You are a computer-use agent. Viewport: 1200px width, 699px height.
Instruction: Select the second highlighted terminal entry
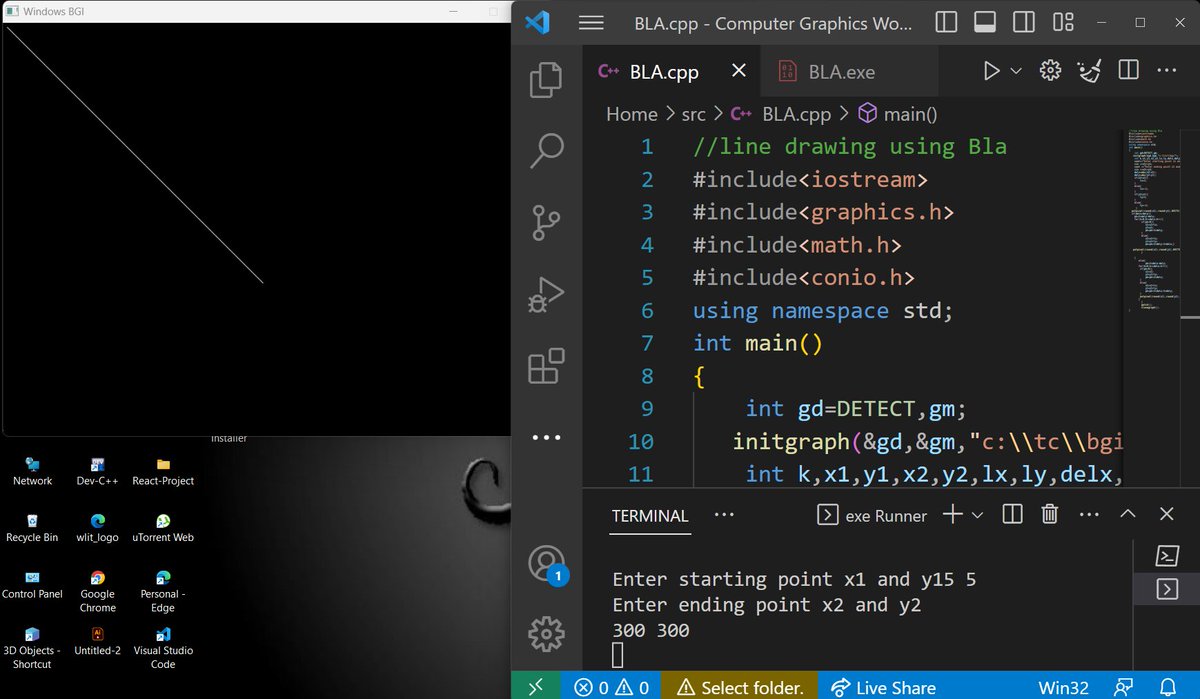[1166, 589]
